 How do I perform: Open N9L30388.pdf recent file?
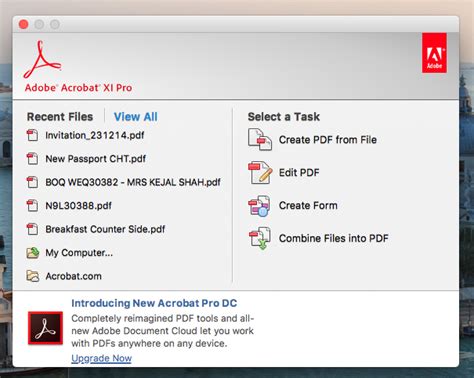point(78,205)
